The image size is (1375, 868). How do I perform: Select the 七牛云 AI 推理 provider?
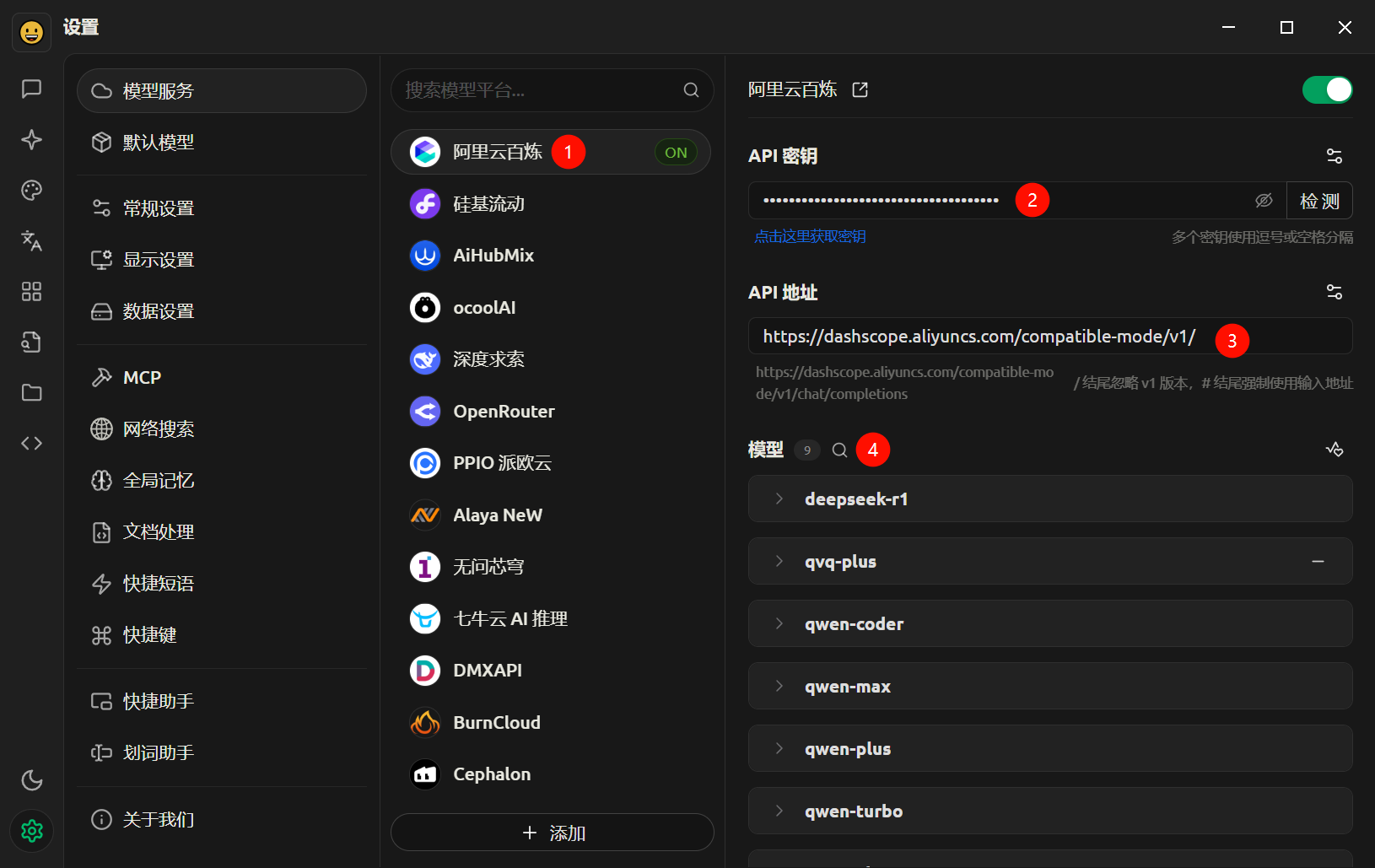coord(550,619)
